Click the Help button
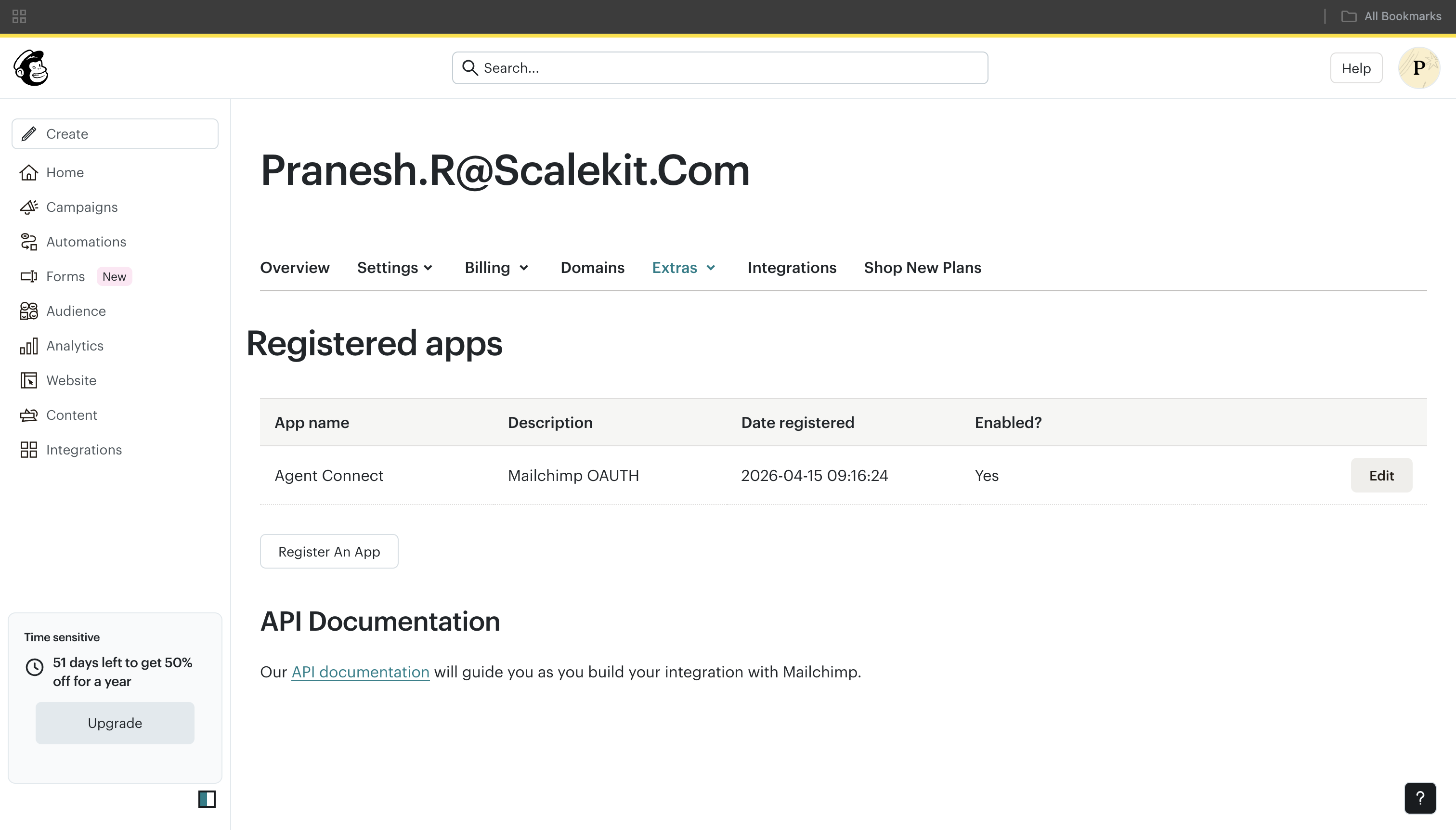The width and height of the screenshot is (1456, 830). click(x=1356, y=68)
